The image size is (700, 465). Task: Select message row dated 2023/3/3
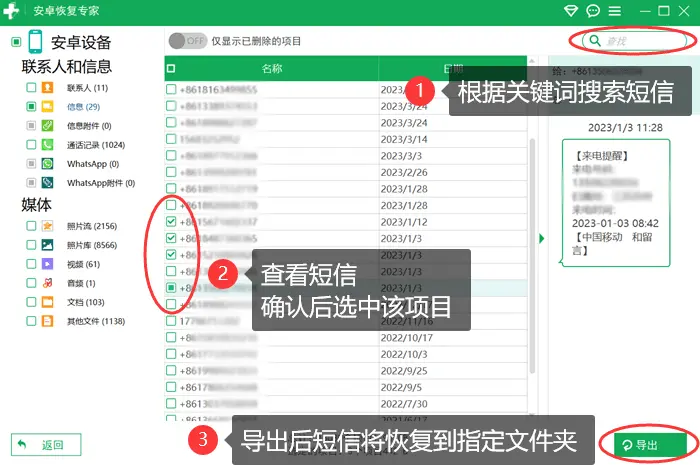click(x=346, y=155)
